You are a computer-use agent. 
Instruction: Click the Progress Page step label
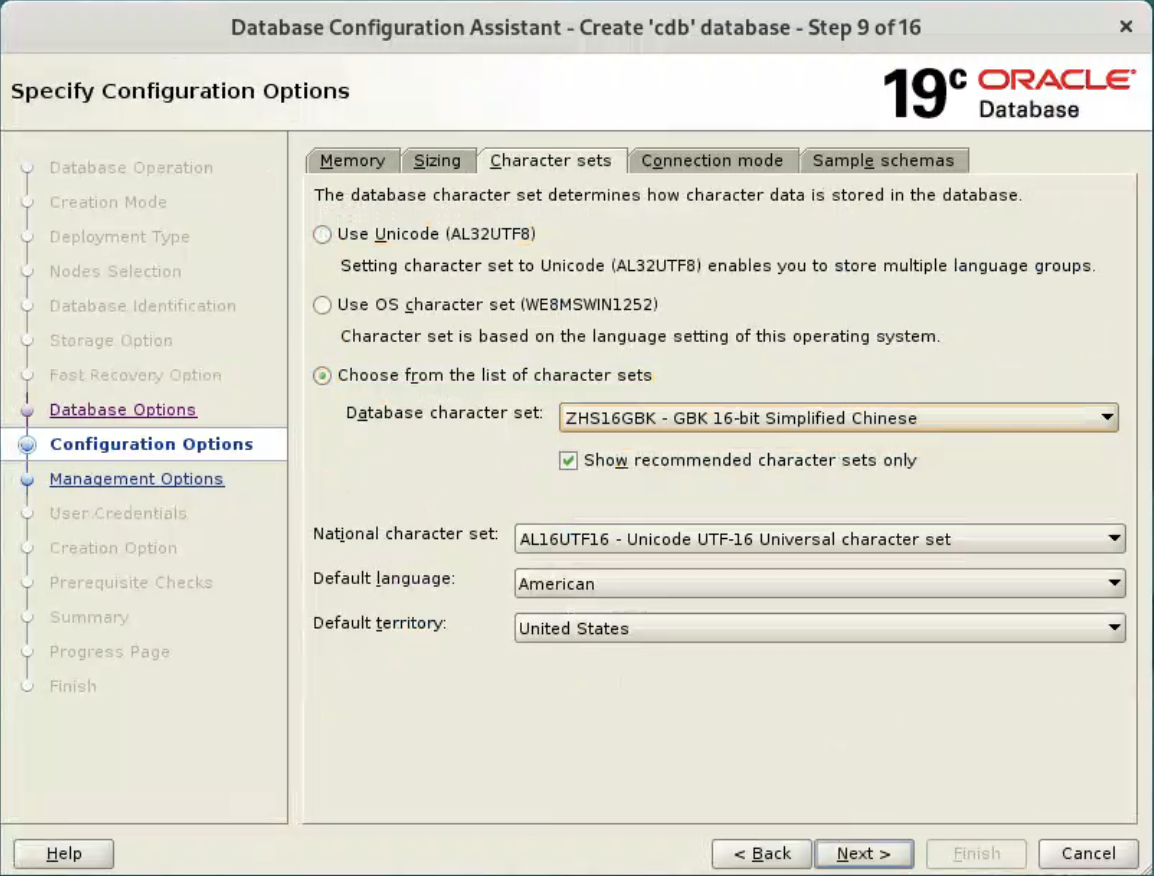(x=110, y=651)
